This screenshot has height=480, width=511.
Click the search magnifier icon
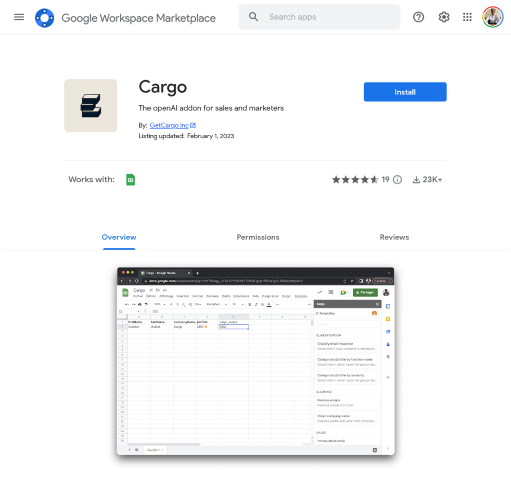point(253,17)
